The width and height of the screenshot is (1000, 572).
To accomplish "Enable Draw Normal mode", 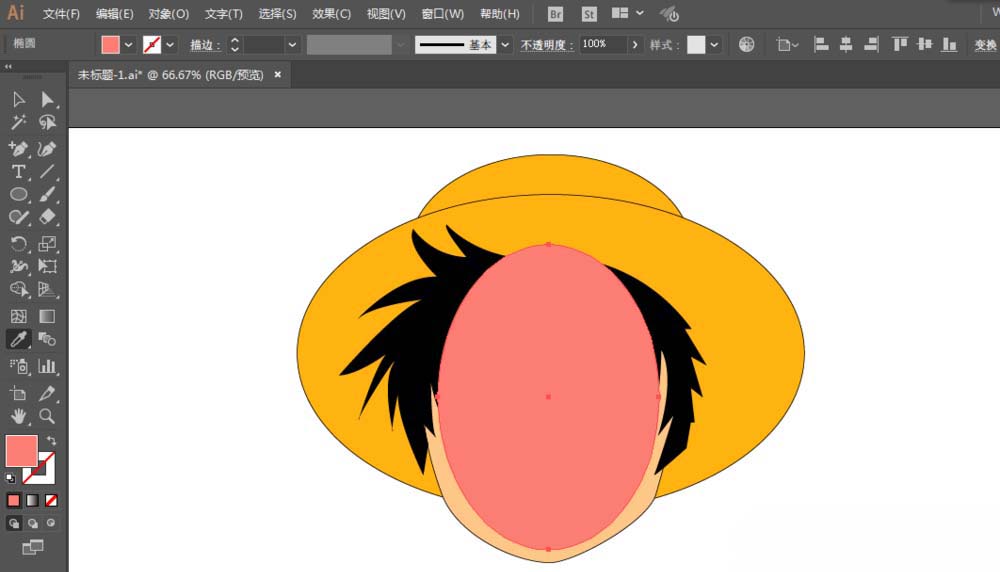I will (14, 523).
